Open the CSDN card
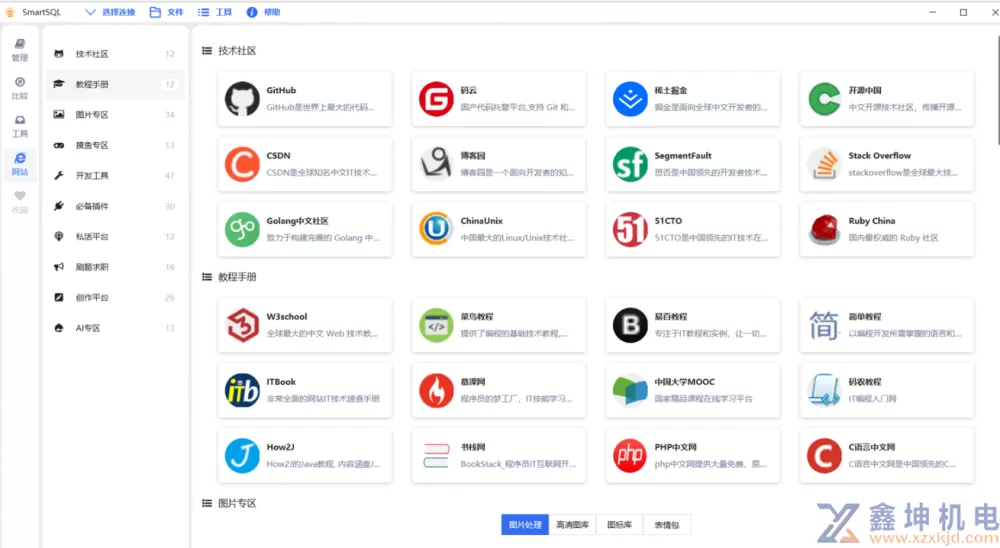 coord(305,164)
